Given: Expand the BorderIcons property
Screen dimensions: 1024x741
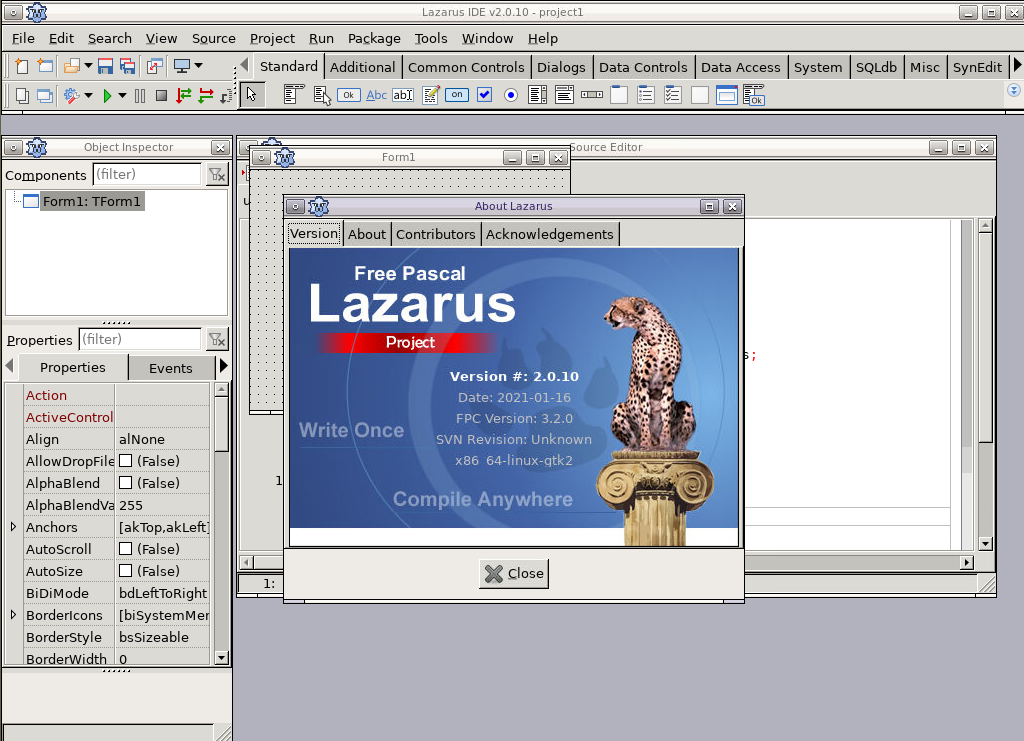Looking at the screenshot, I should click(14, 615).
